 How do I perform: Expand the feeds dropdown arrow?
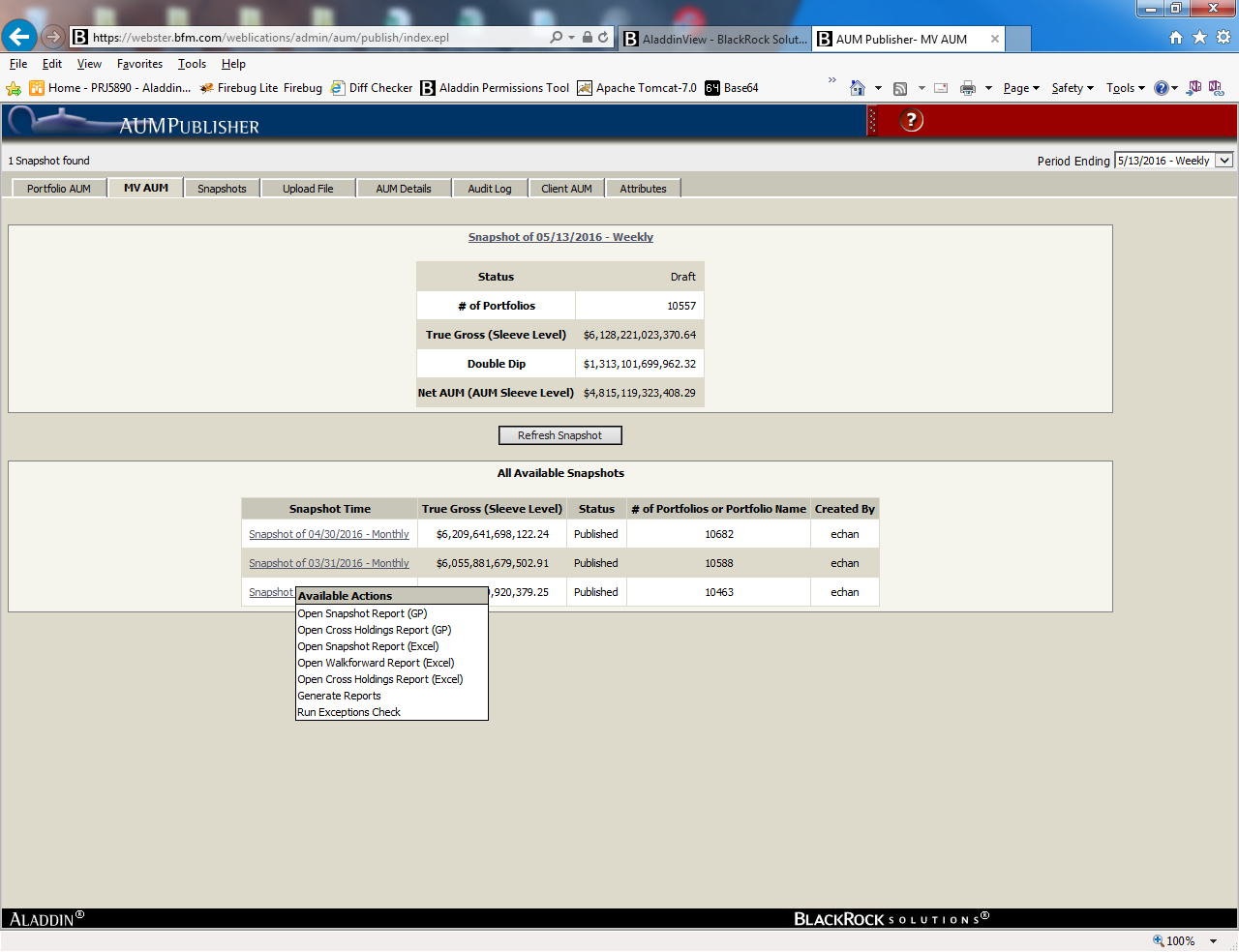click(x=922, y=88)
